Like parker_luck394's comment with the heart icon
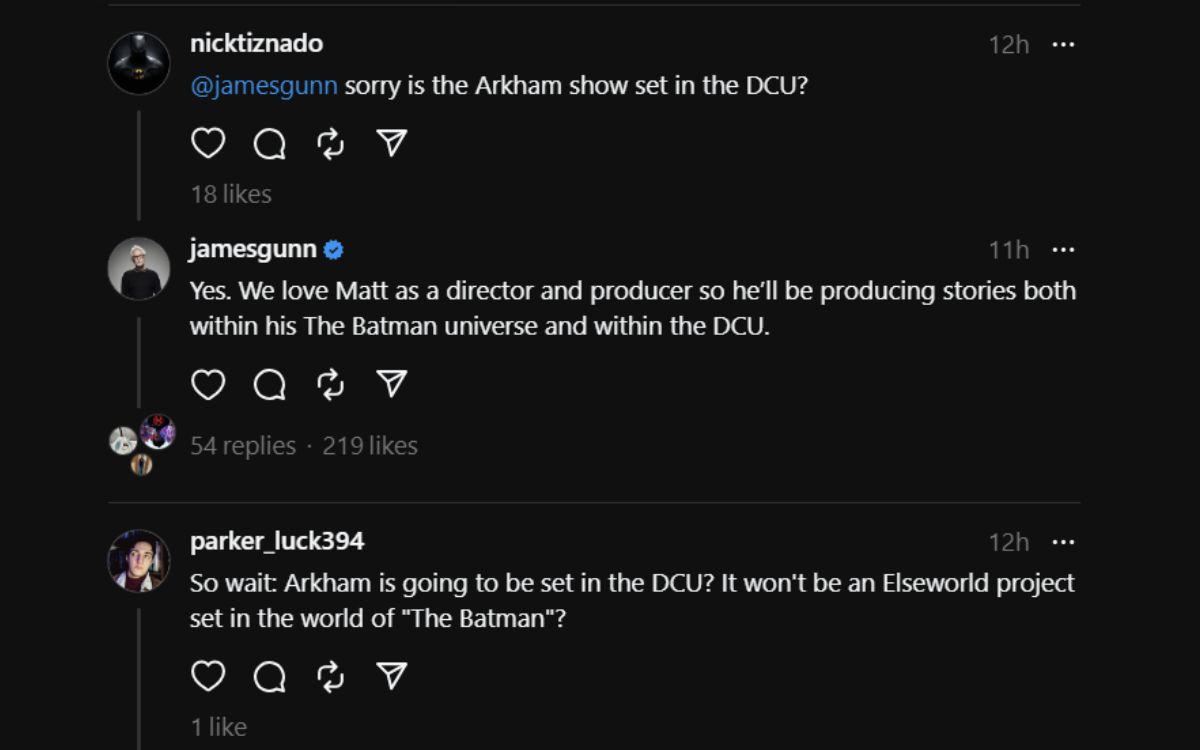 tap(208, 676)
